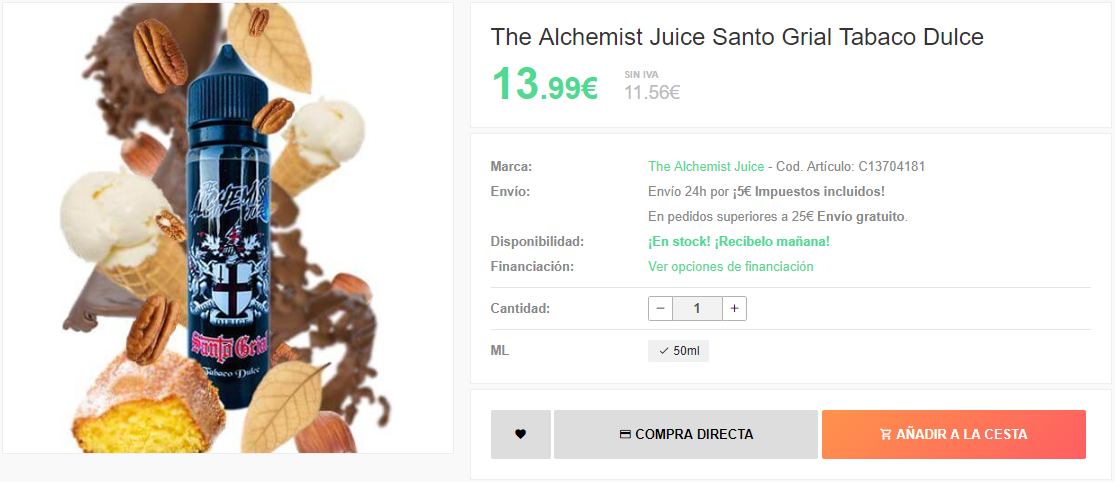Click the 13.99€ price
1115x482 pixels.
(x=545, y=84)
